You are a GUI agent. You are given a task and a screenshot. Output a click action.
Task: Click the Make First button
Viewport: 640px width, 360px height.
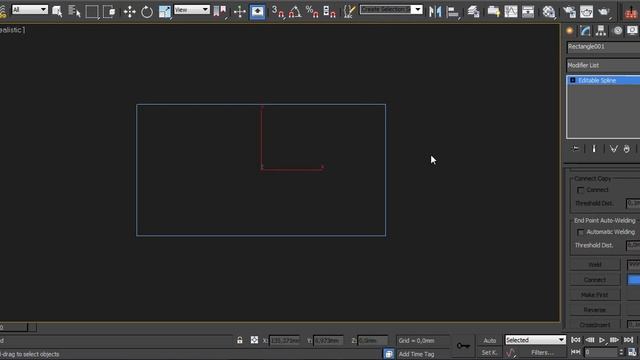tap(595, 295)
